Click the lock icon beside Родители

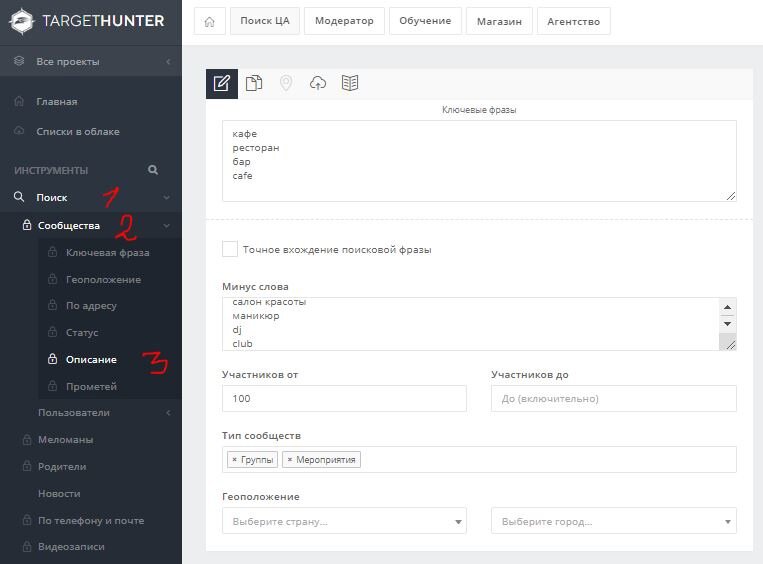point(27,466)
